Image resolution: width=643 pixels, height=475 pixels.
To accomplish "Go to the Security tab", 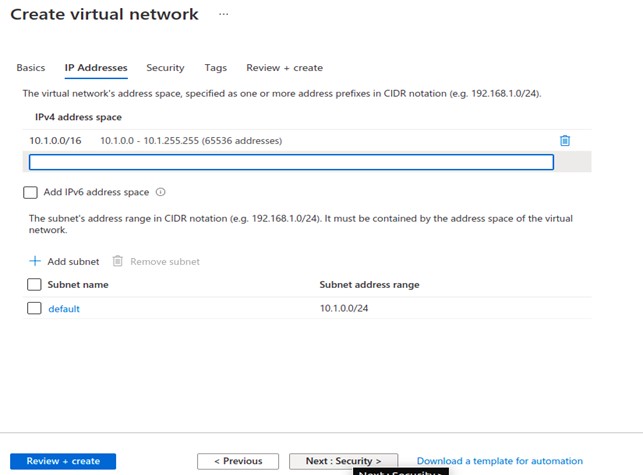I will pos(165,68).
